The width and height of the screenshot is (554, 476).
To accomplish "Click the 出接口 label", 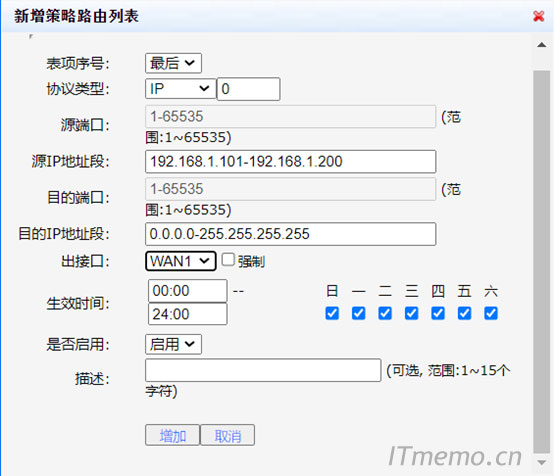I will coord(85,261).
